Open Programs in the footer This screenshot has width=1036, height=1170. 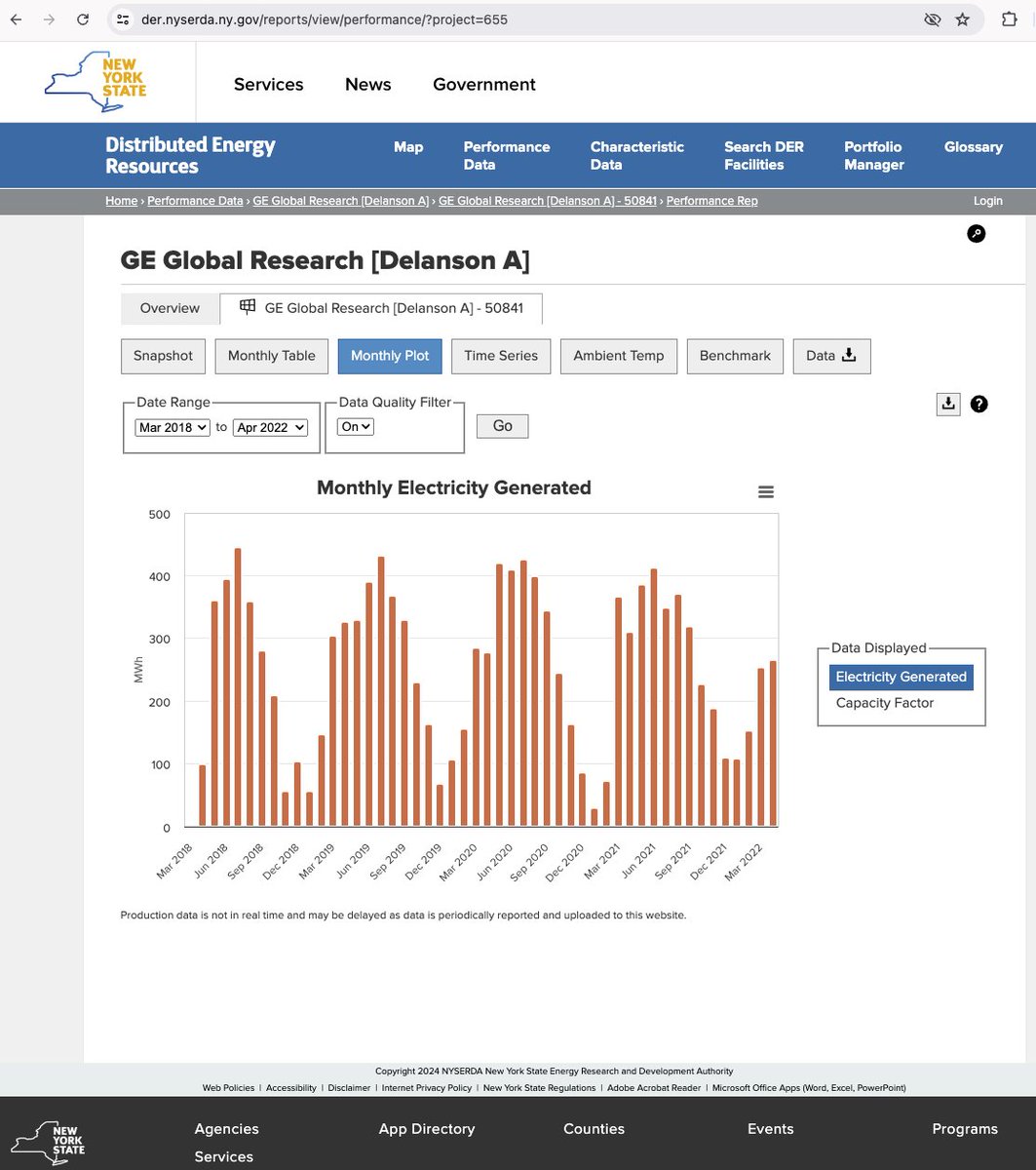[x=965, y=1129]
